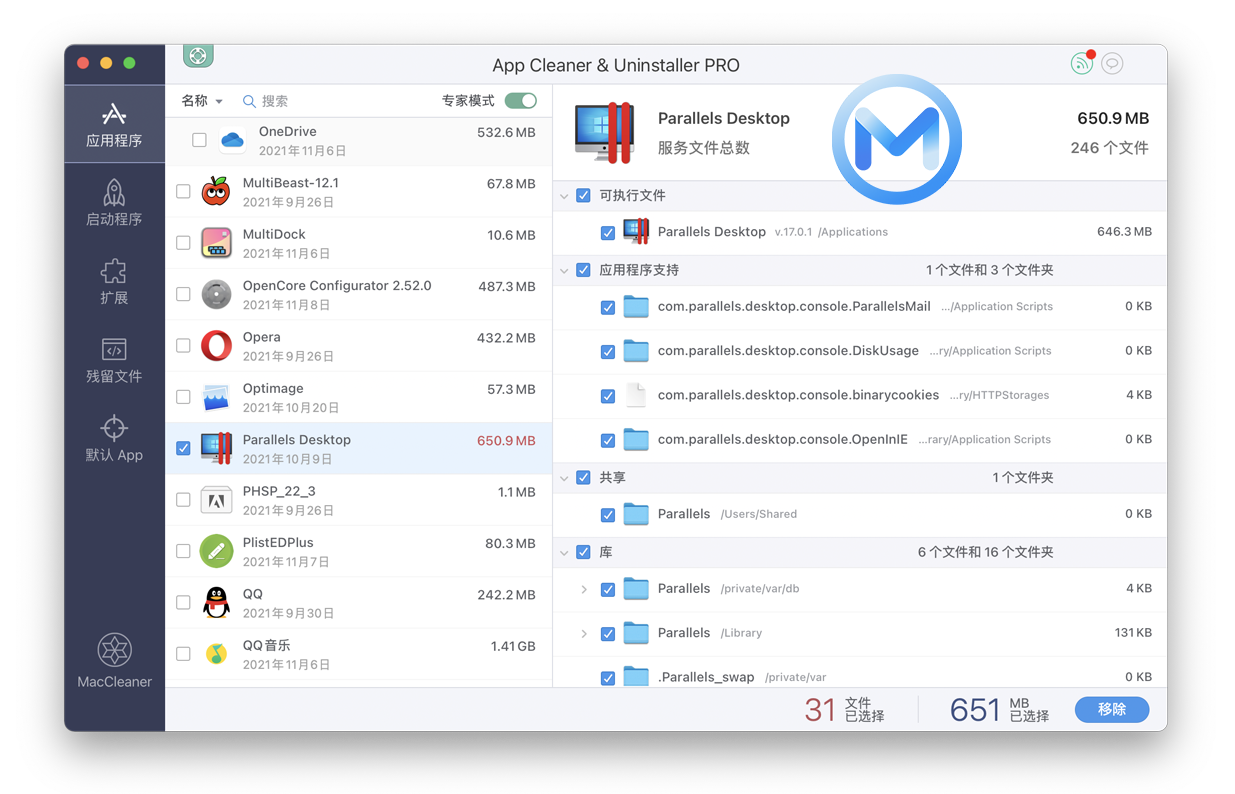
Task: Collapse the 应用程序支持 section
Action: [x=565, y=270]
